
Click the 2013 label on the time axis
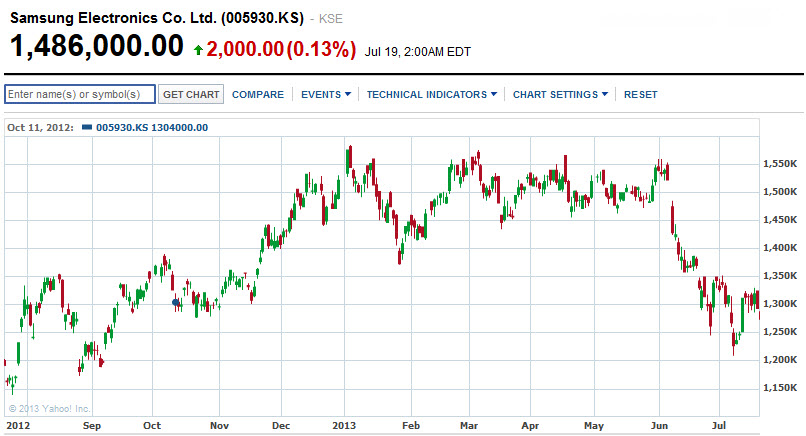pos(344,426)
